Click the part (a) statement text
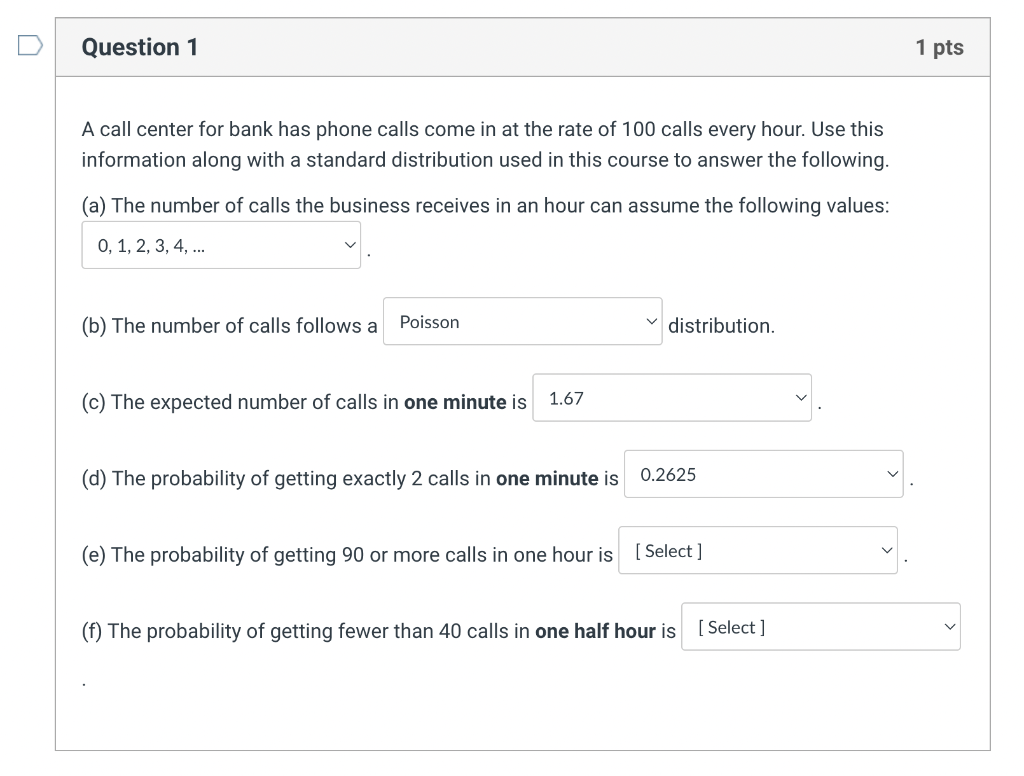Viewport: 1024px width, 776px height. click(x=485, y=206)
